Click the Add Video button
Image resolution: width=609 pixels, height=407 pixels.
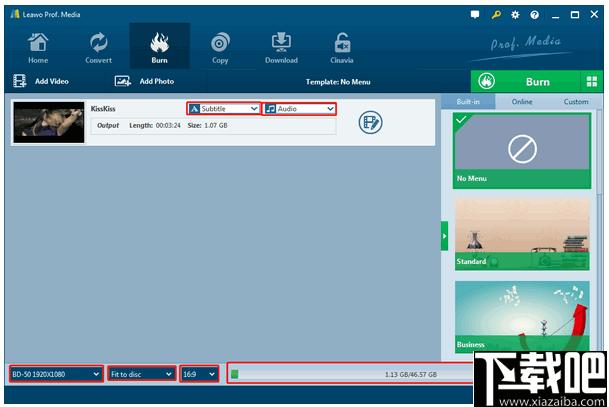coord(41,81)
